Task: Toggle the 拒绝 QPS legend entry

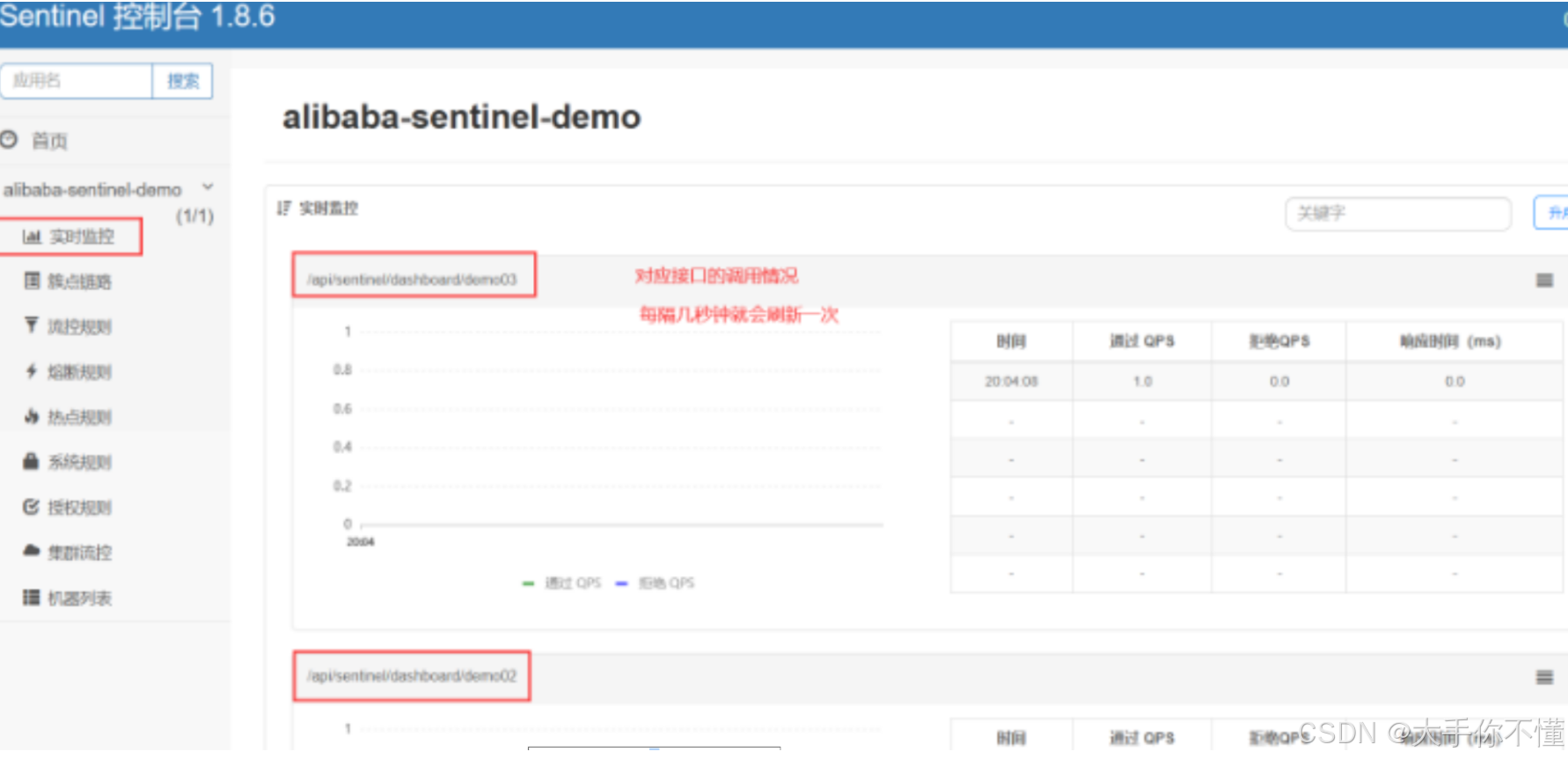Action: click(x=656, y=583)
